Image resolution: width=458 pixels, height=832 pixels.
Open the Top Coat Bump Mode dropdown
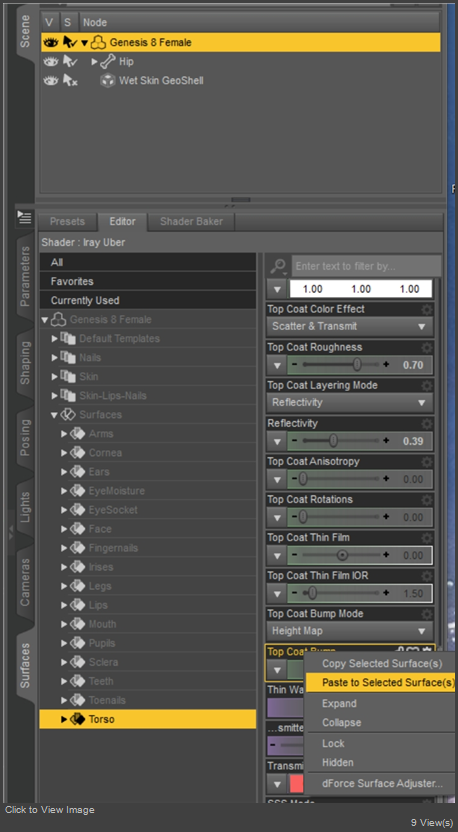click(x=350, y=631)
